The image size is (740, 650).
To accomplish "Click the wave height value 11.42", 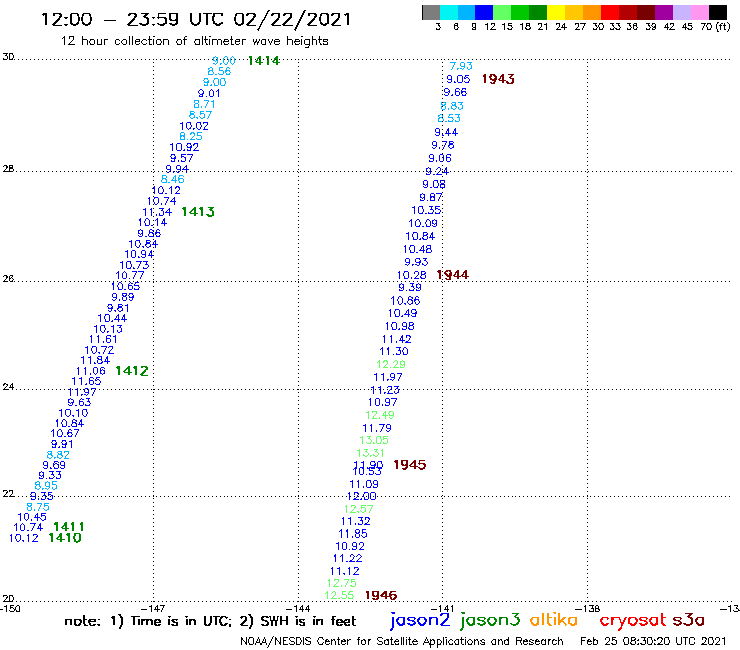I will [396, 339].
